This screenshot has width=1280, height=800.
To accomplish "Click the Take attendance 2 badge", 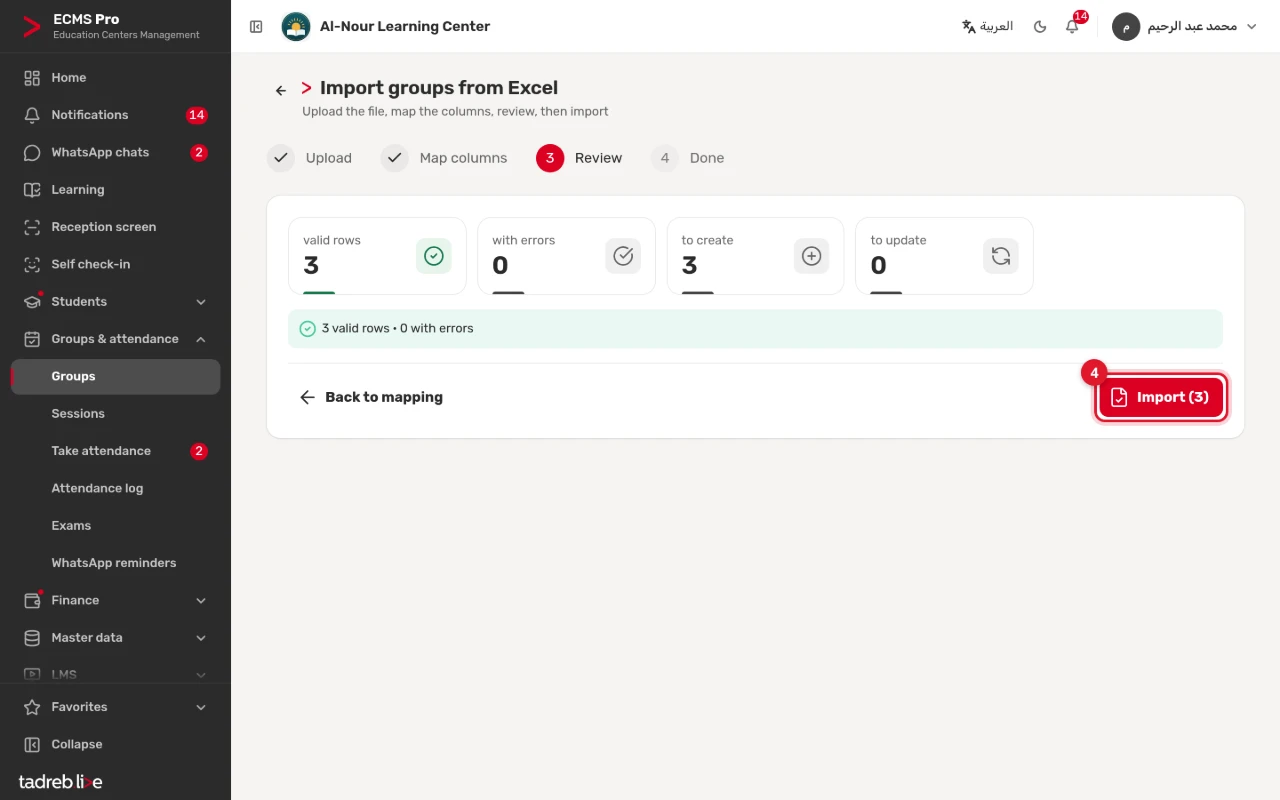I will point(199,451).
